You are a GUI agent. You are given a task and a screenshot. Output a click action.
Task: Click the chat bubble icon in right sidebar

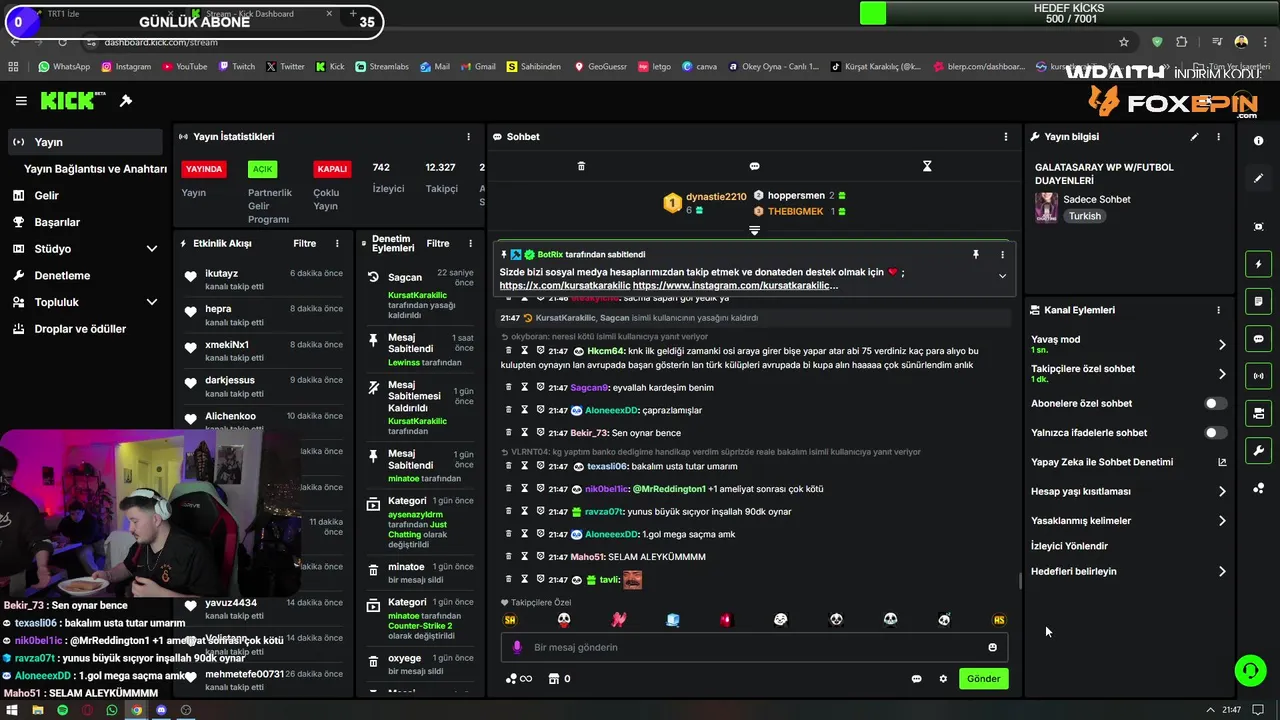[1258, 339]
